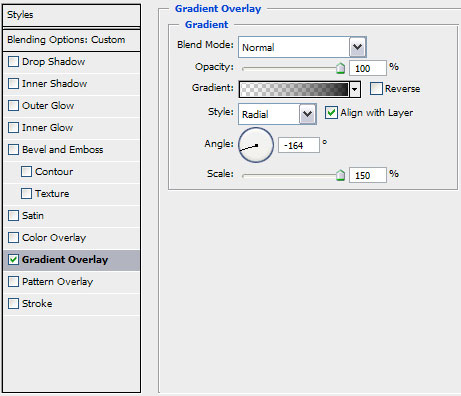Select Blending Options: Custom
This screenshot has width=461, height=396.
[x=71, y=40]
